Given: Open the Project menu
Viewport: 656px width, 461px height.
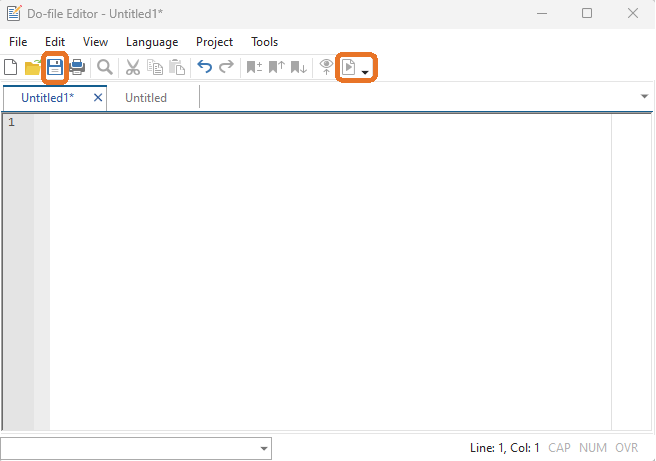Looking at the screenshot, I should click(x=214, y=42).
